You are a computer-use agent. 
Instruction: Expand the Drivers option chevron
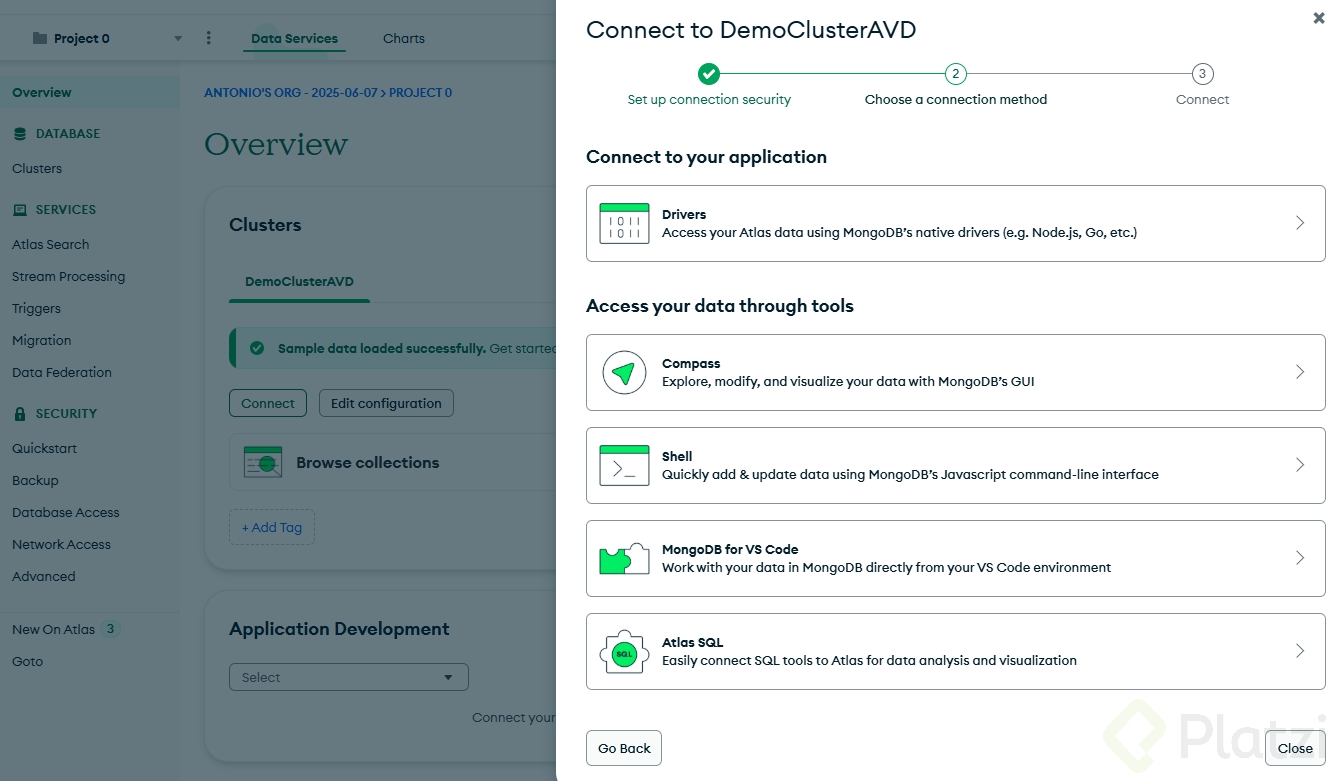coord(1300,223)
